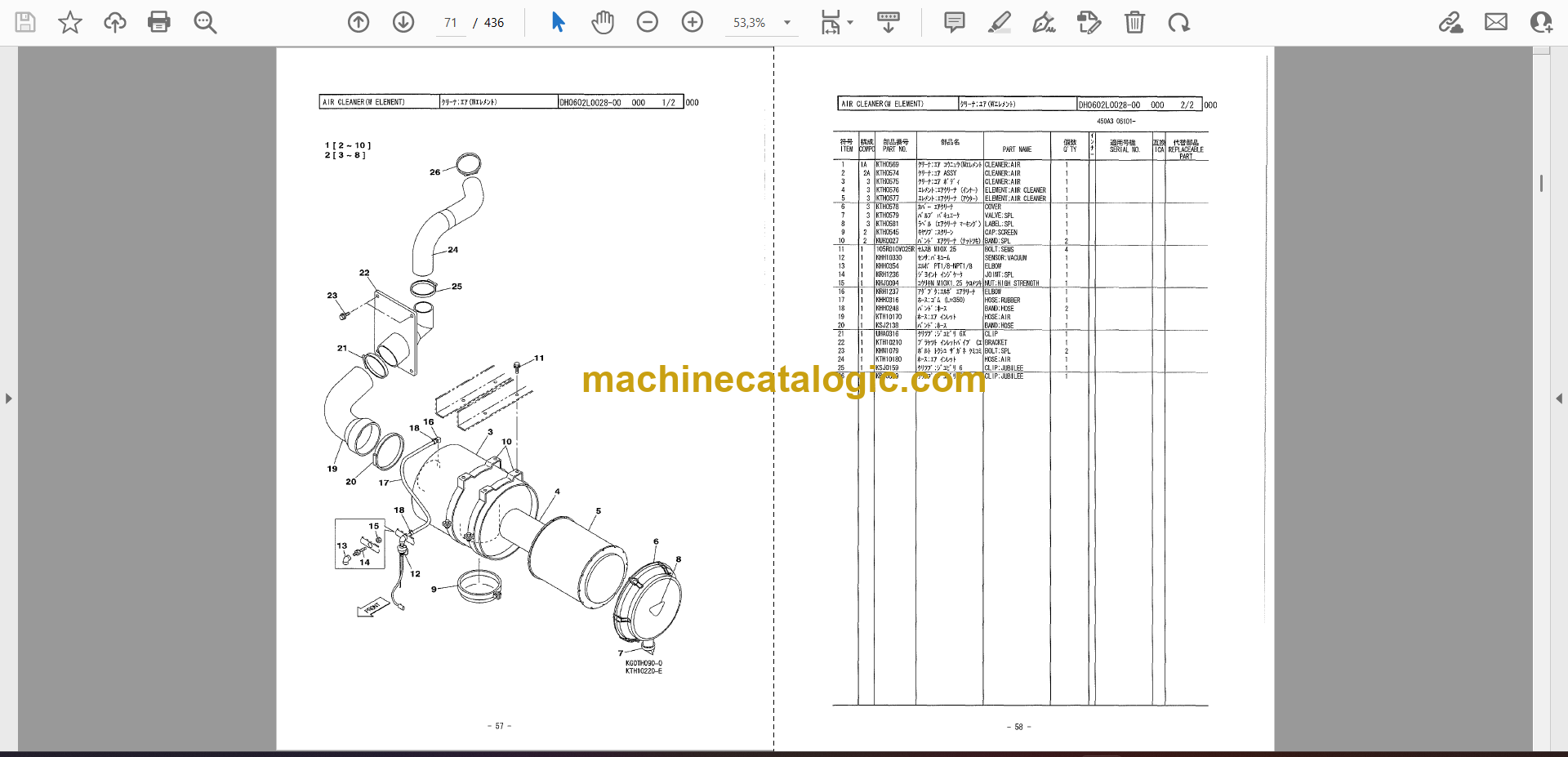The image size is (1568, 757).
Task: Rotate the page with the circular arrow
Action: point(1179,22)
